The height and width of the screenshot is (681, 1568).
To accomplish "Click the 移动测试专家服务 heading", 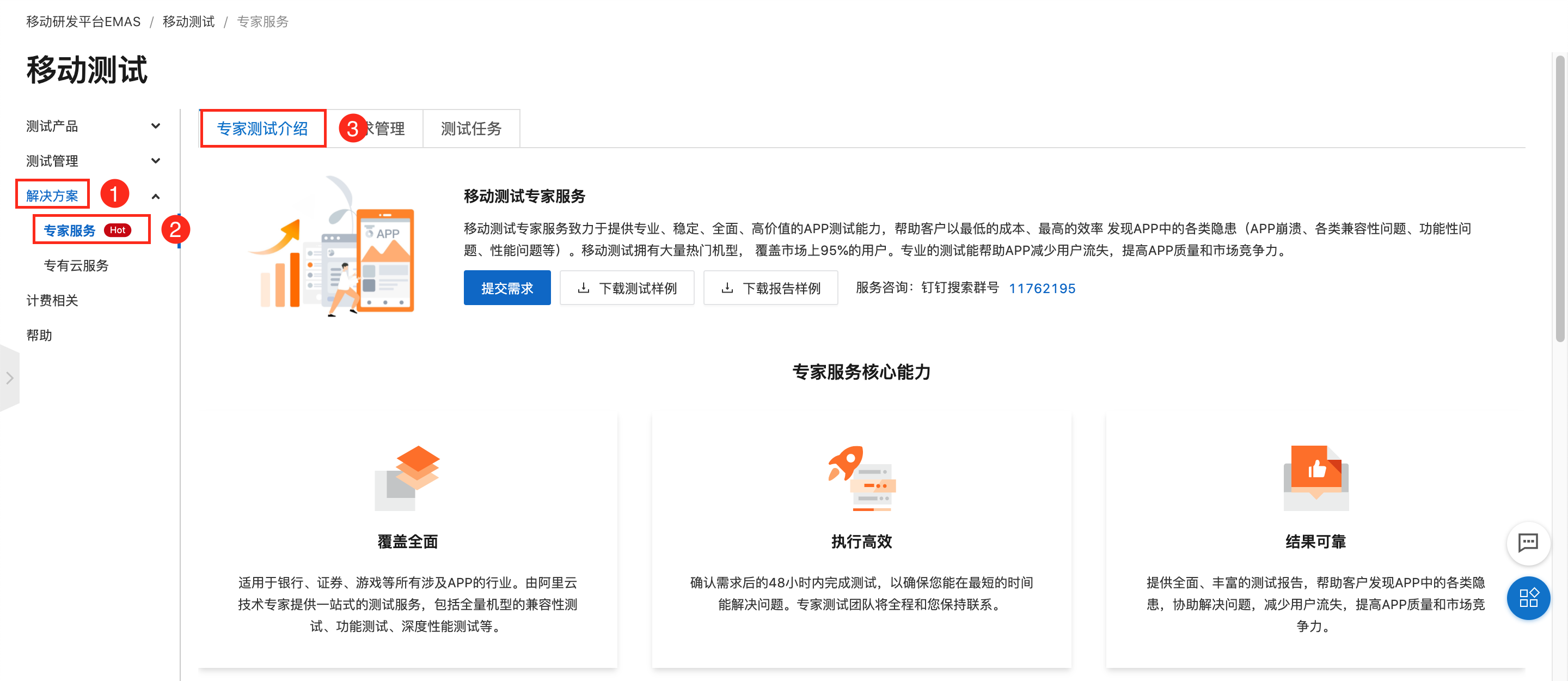I will (524, 196).
